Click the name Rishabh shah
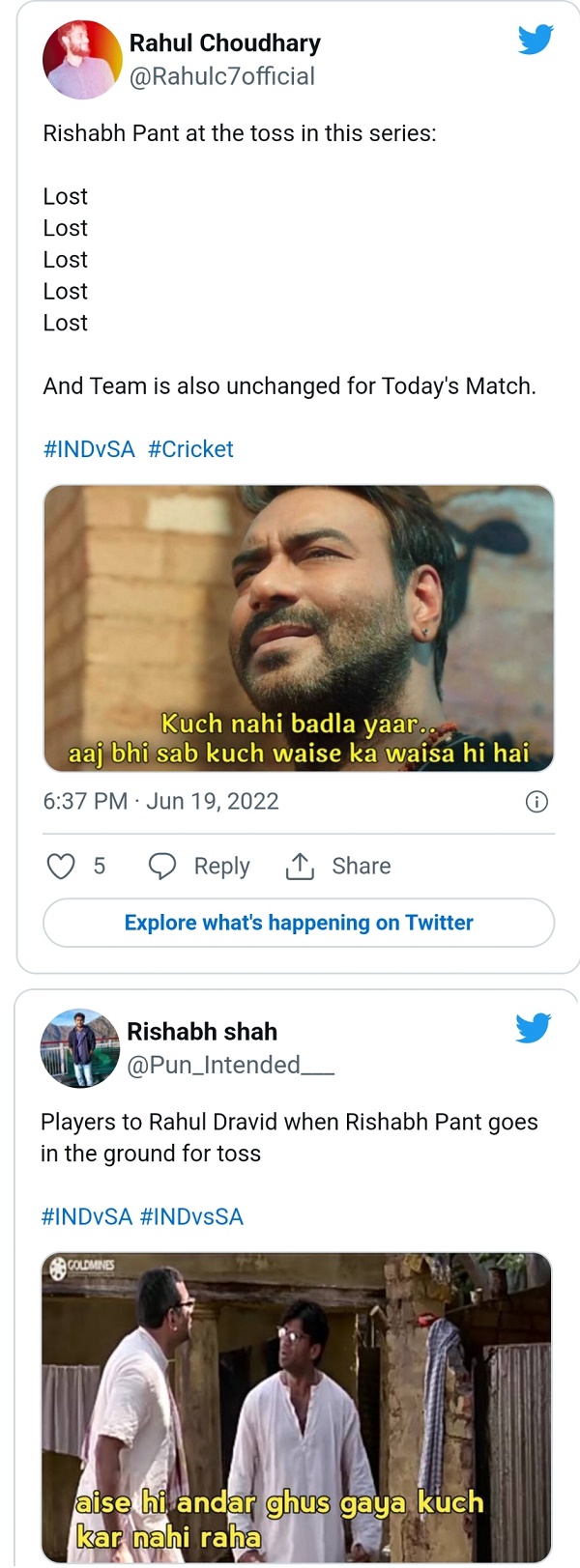 pyautogui.click(x=202, y=1031)
